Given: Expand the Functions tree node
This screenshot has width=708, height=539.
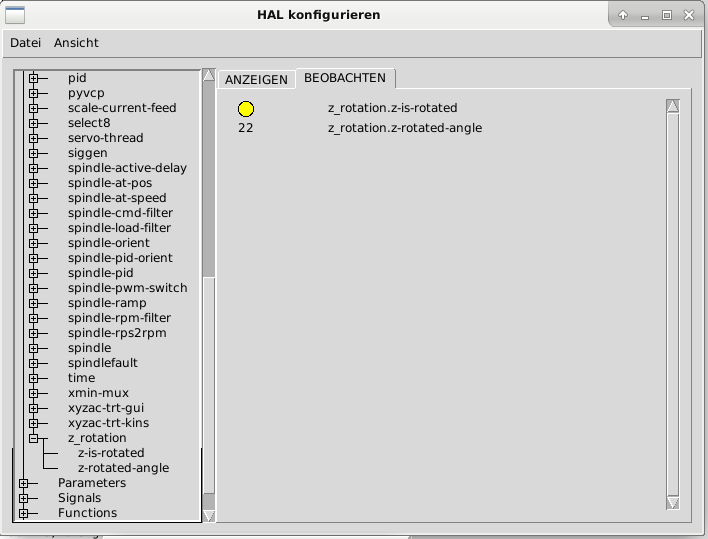Looking at the screenshot, I should pyautogui.click(x=23, y=513).
